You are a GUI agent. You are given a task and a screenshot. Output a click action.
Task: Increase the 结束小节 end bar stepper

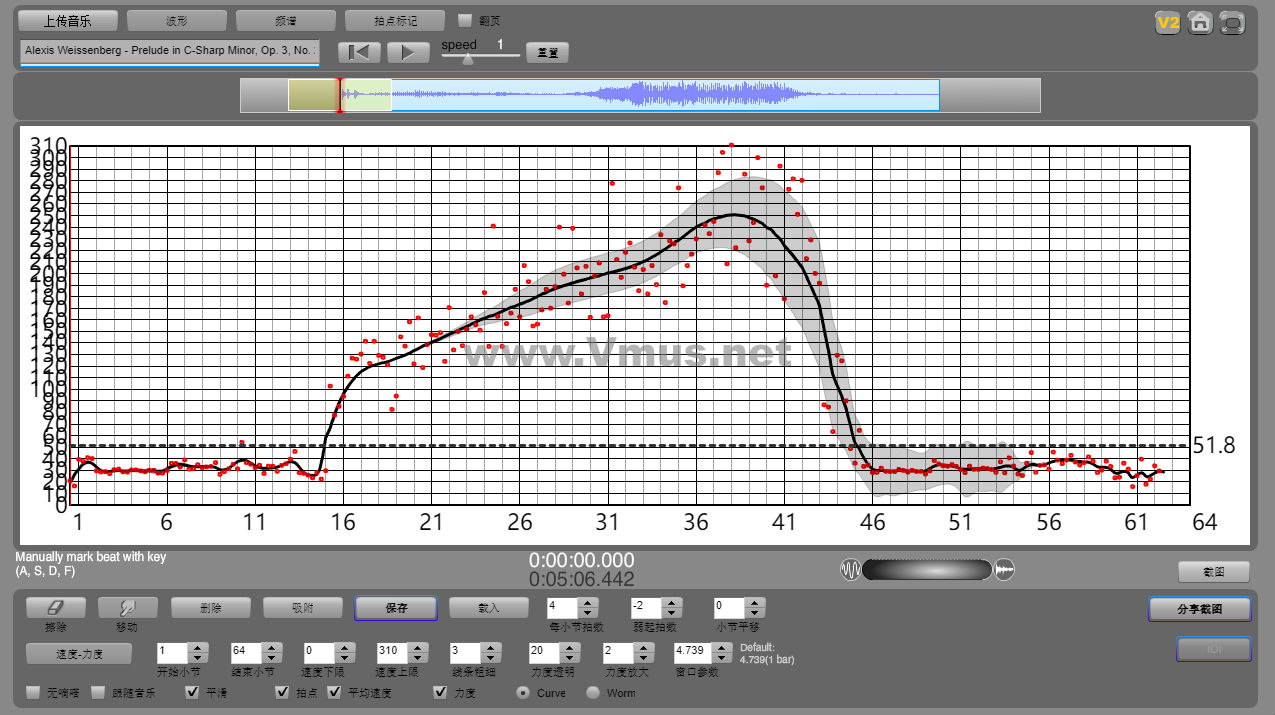(270, 647)
